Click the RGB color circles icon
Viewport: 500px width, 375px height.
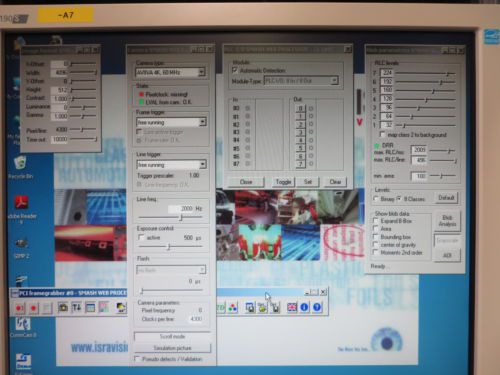(x=233, y=307)
